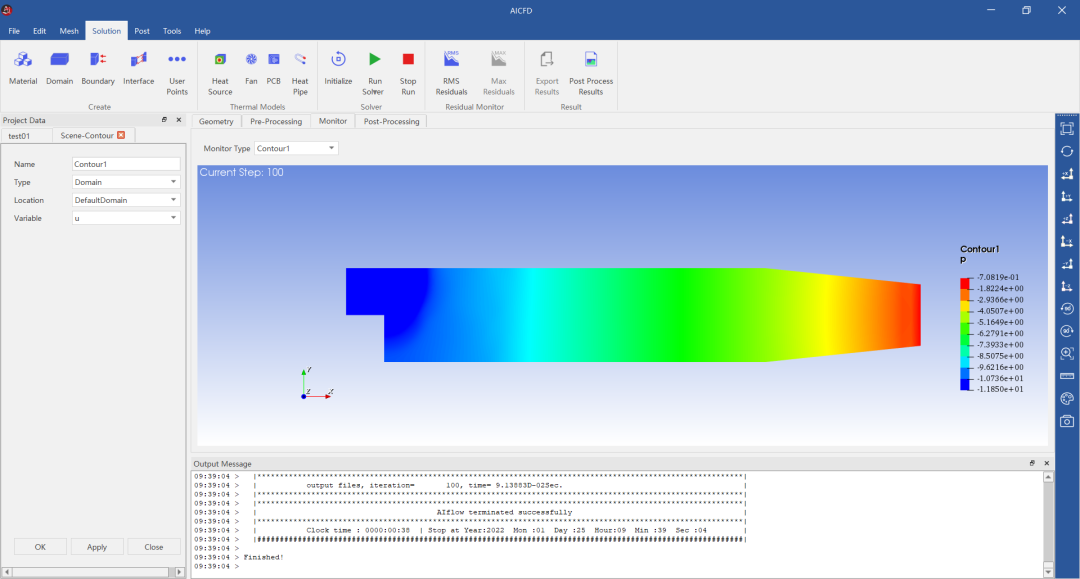Set view to +X axis
Screen dimensions: 1080x579
pyautogui.click(x=1067, y=174)
